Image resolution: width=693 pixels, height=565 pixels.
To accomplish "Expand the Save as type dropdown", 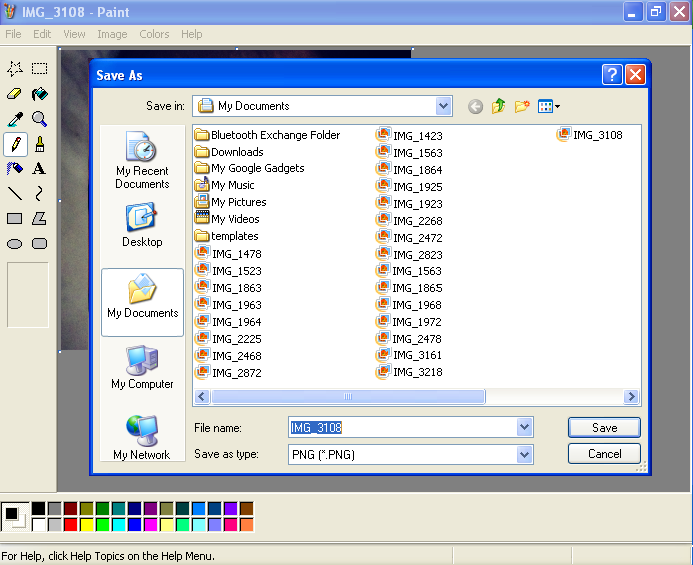I will pyautogui.click(x=524, y=454).
